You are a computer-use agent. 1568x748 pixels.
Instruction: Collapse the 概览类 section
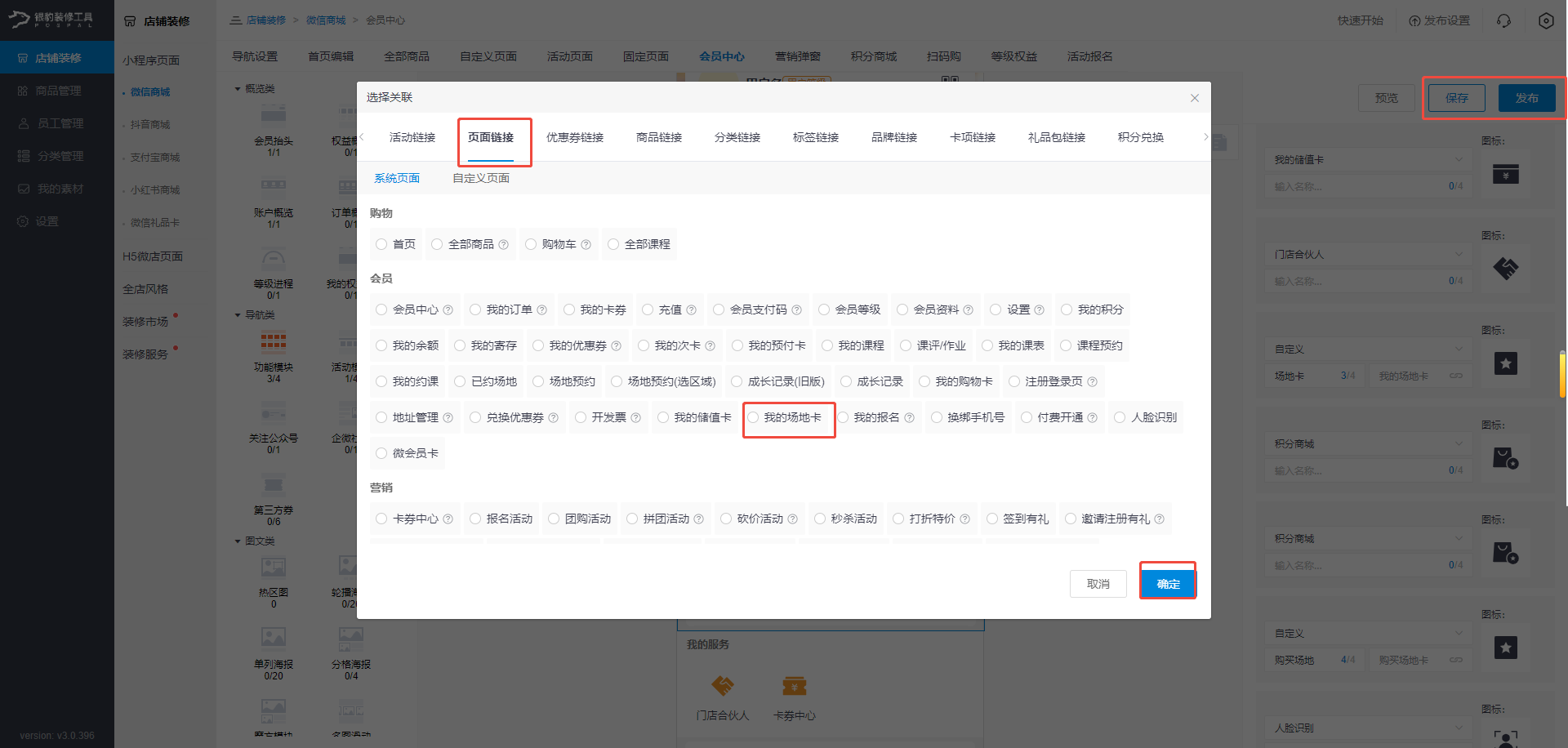[x=253, y=87]
